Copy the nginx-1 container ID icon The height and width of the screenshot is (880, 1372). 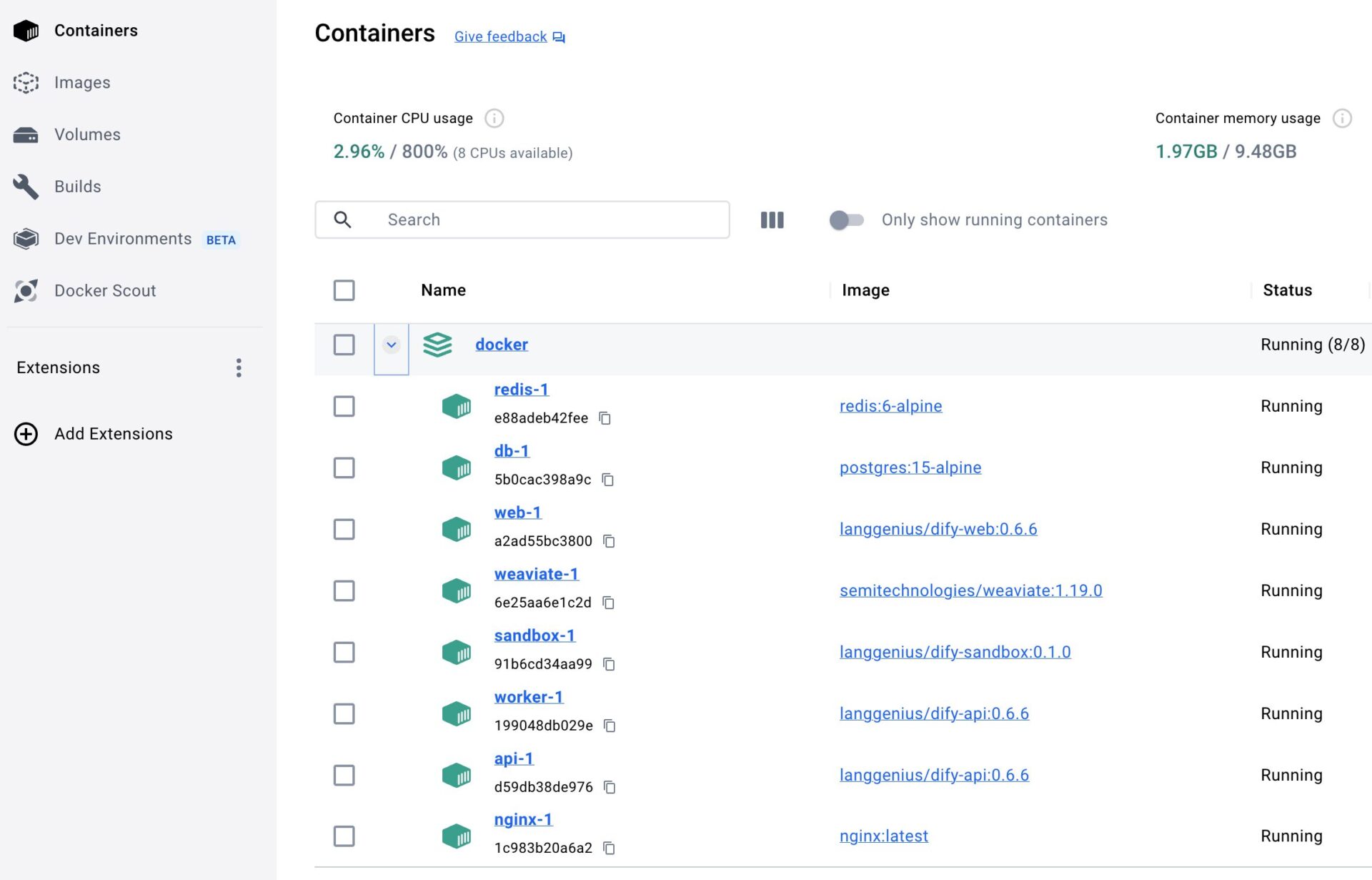tap(609, 848)
